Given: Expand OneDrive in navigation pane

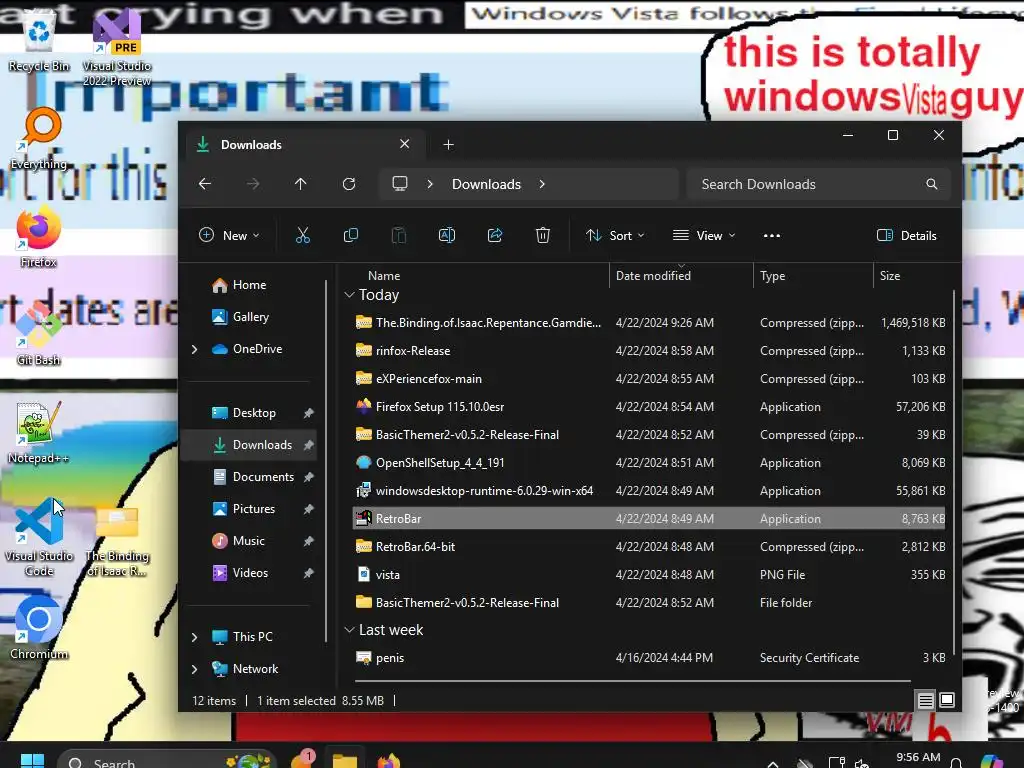Looking at the screenshot, I should pos(194,349).
